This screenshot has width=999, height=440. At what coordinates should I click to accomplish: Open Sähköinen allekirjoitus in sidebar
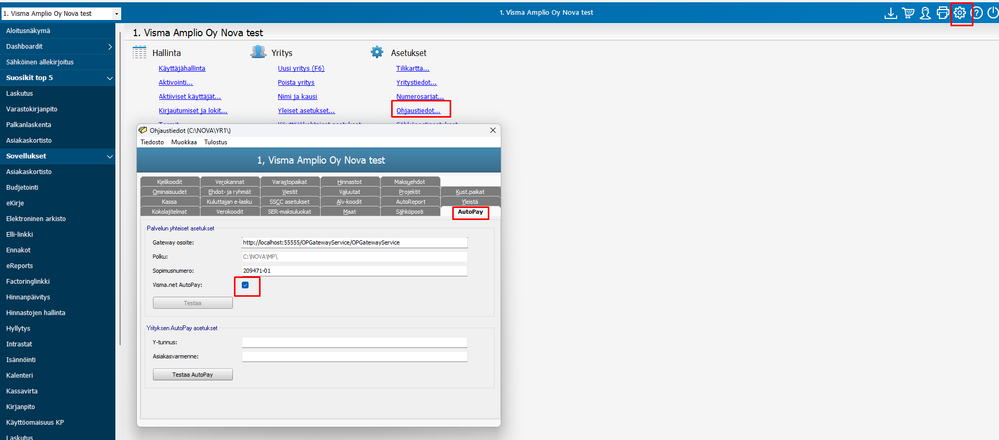[x=57, y=62]
